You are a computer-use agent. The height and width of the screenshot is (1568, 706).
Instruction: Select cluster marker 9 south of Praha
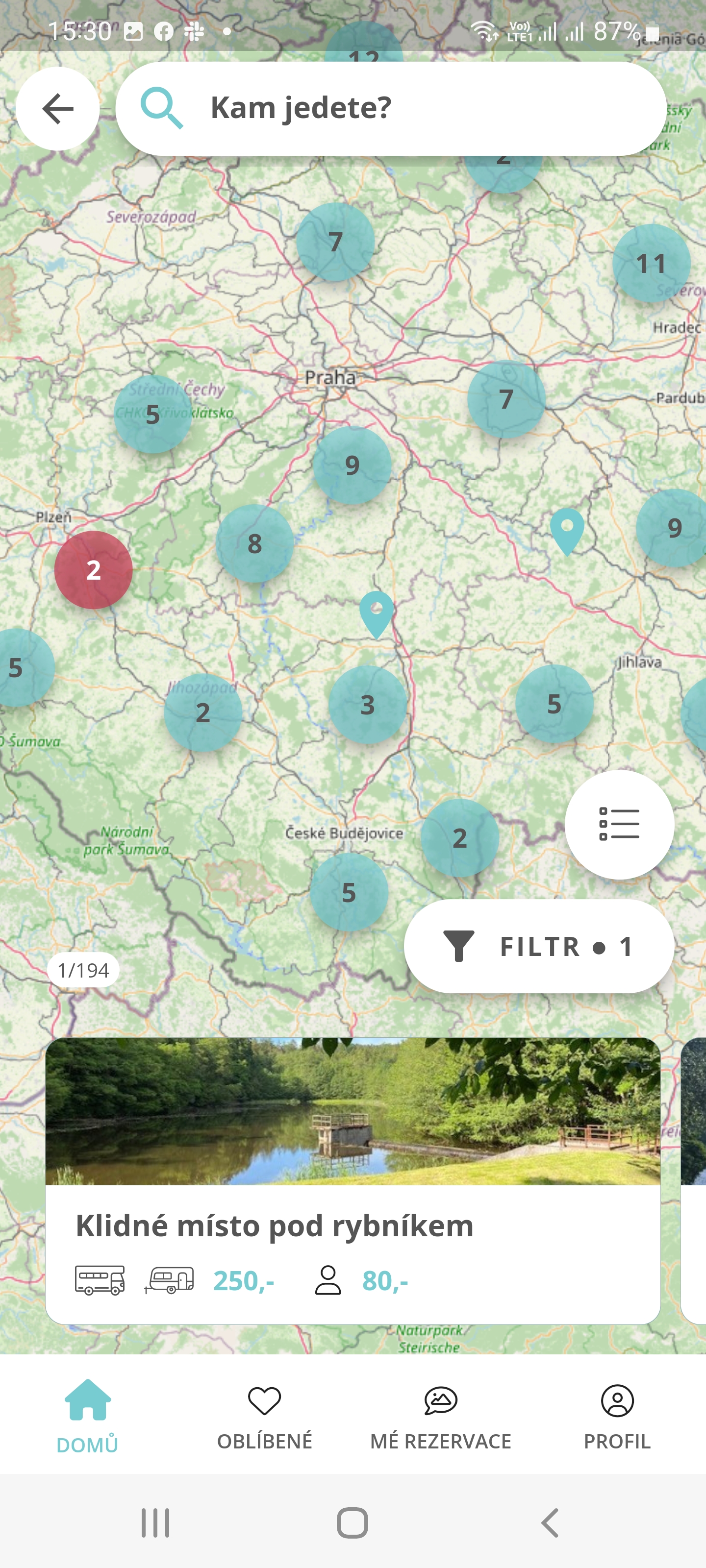pyautogui.click(x=352, y=465)
